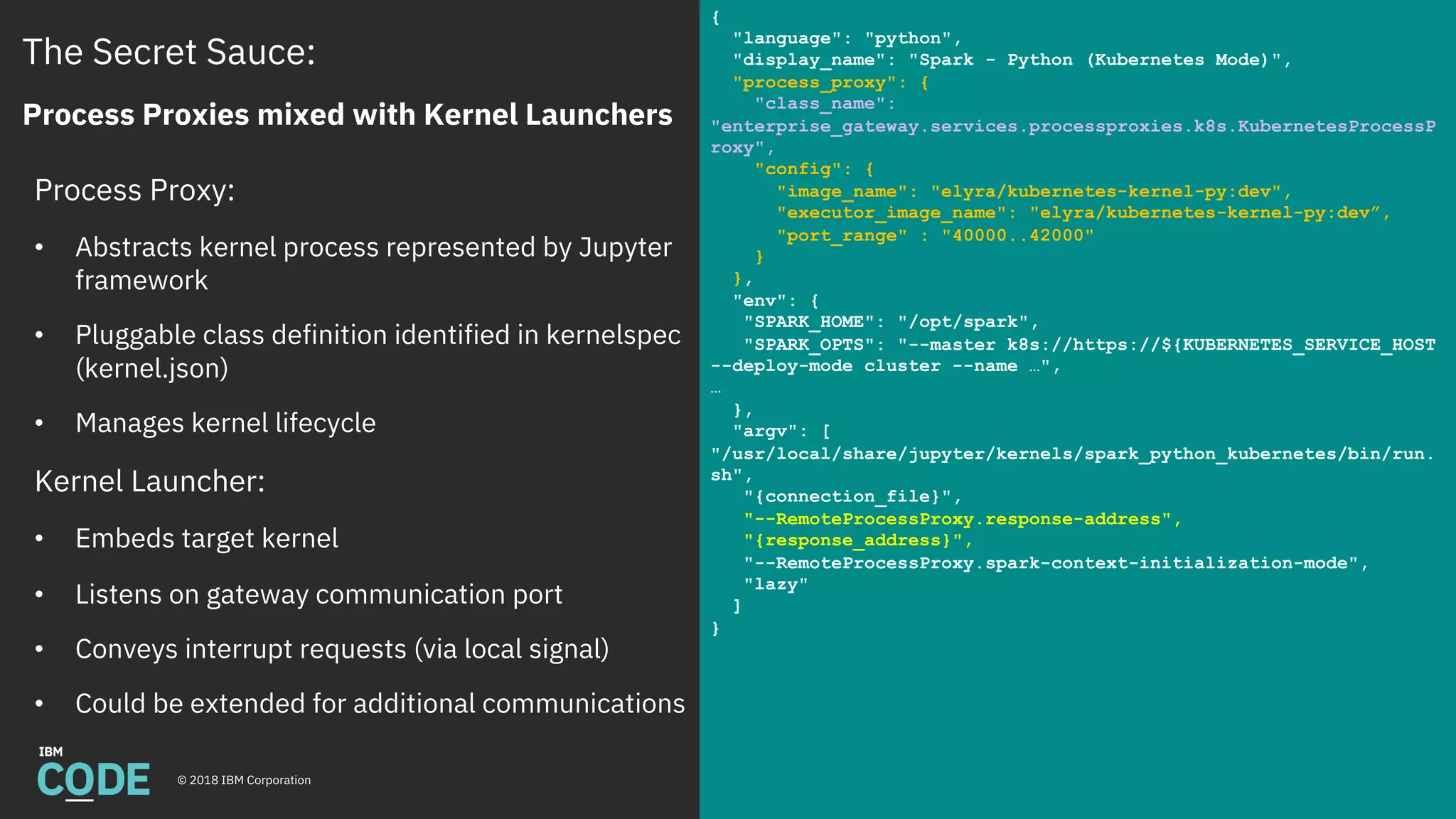Click the KubernetesProcessProxy class path line
Screen dimensions: 1456x819
pos(1074,136)
